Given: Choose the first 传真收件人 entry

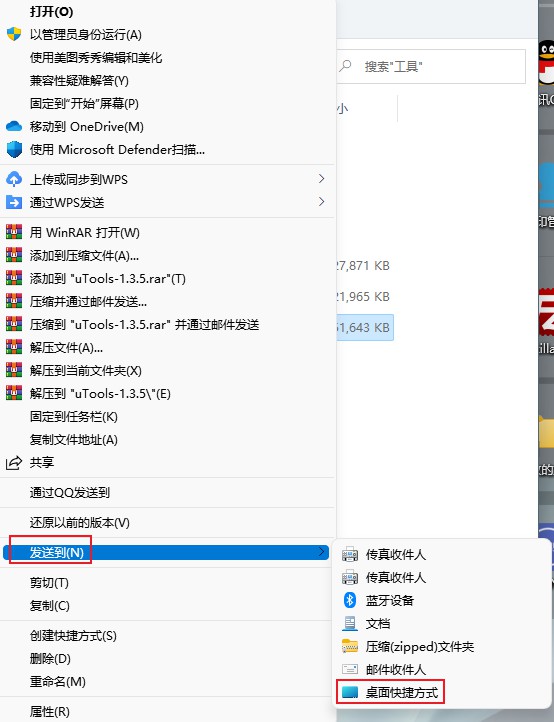Looking at the screenshot, I should (x=396, y=554).
